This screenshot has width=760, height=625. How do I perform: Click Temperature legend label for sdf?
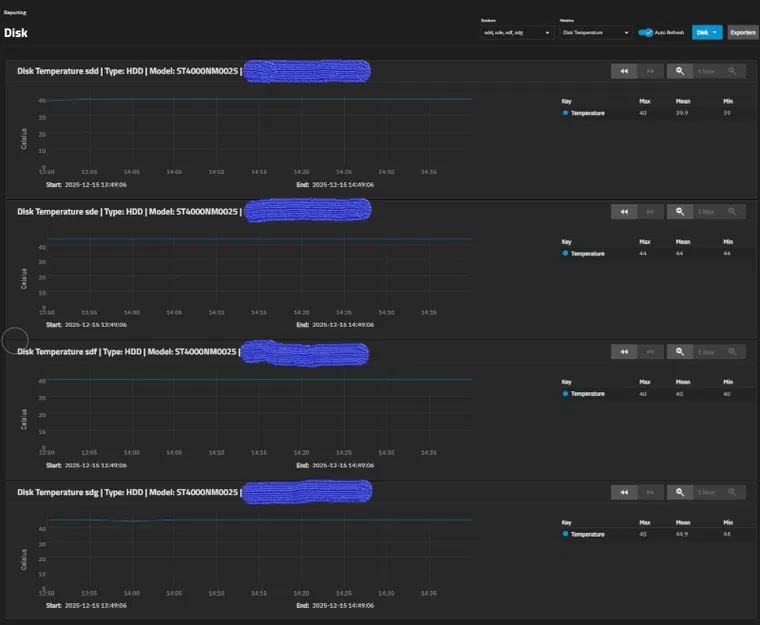(x=587, y=394)
